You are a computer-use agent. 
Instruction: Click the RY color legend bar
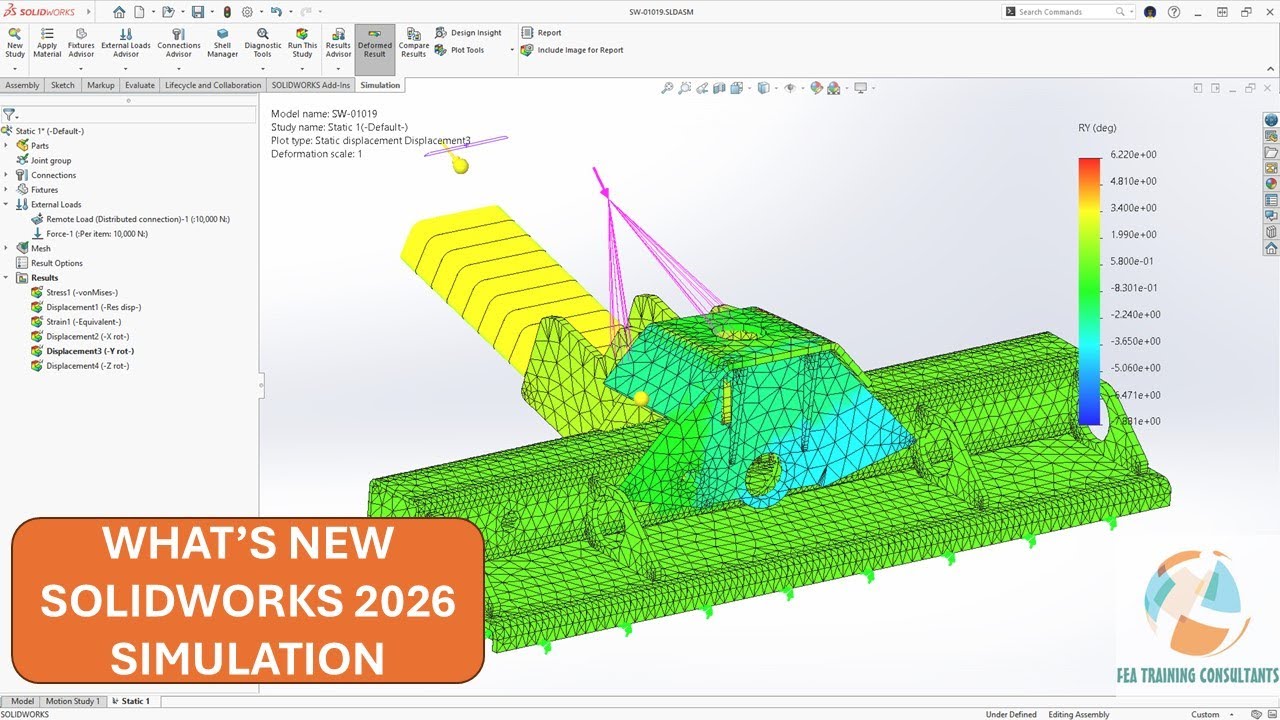[1089, 291]
